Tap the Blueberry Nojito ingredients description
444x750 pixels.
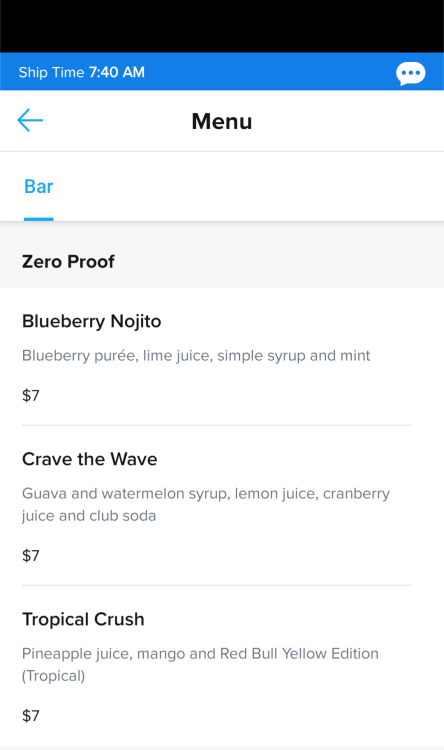pyautogui.click(x=196, y=356)
